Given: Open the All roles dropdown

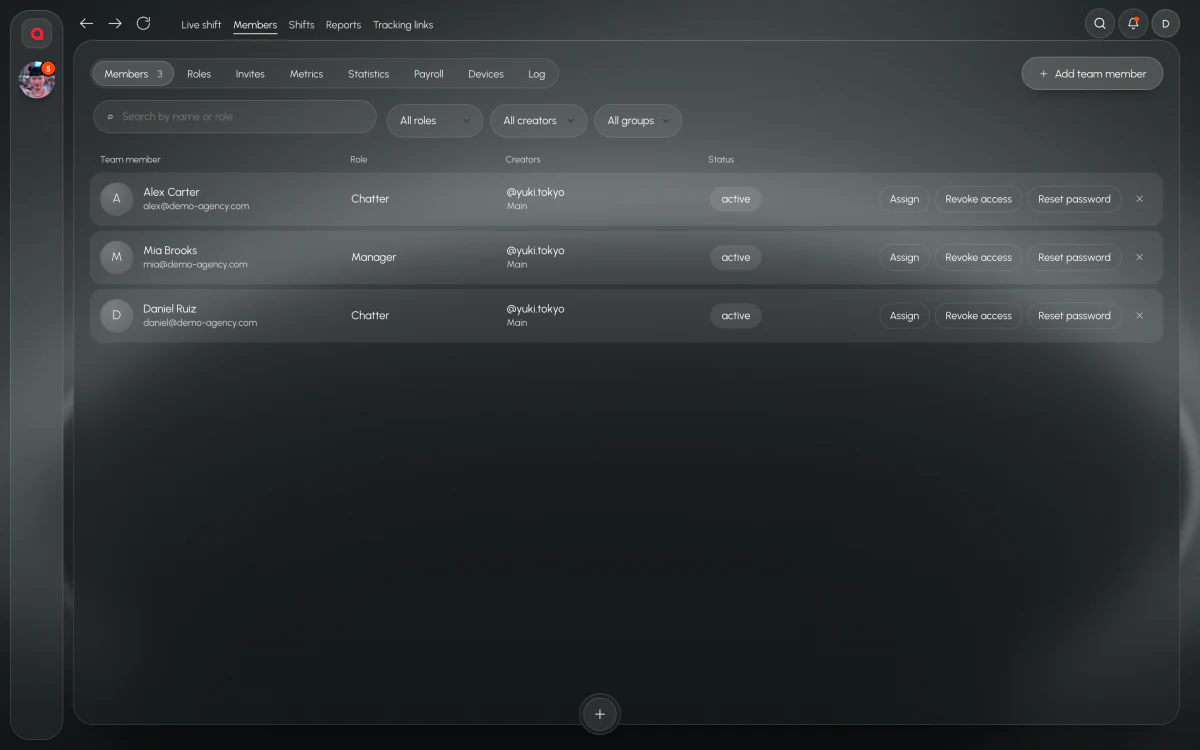Looking at the screenshot, I should [435, 121].
